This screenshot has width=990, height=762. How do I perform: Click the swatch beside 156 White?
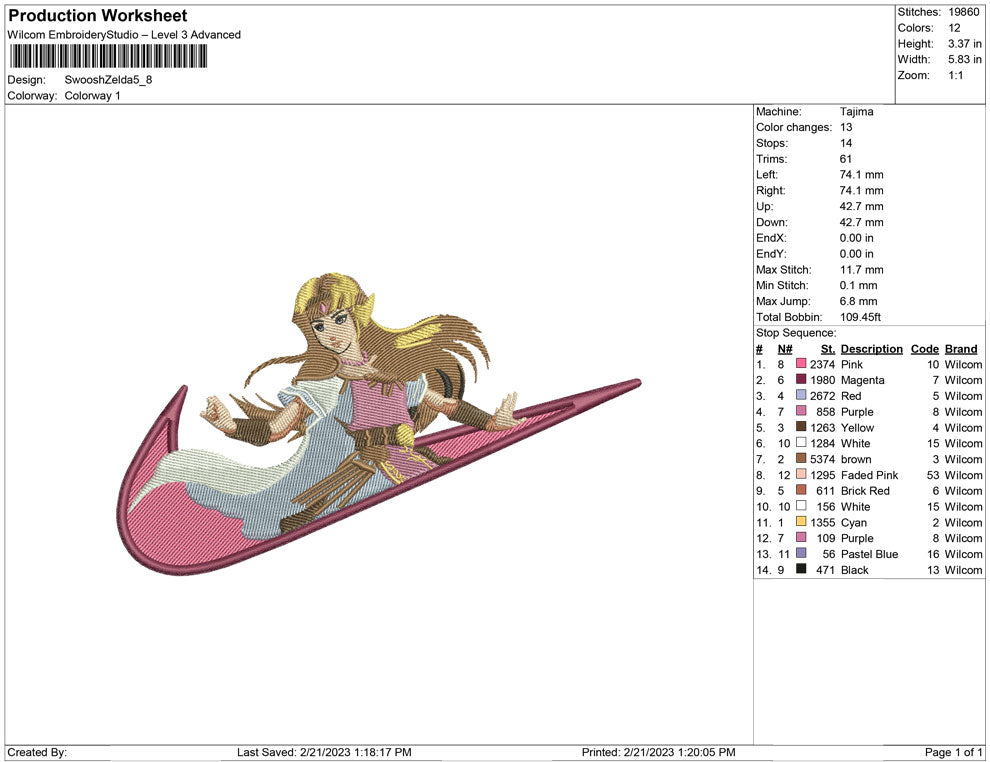[801, 506]
